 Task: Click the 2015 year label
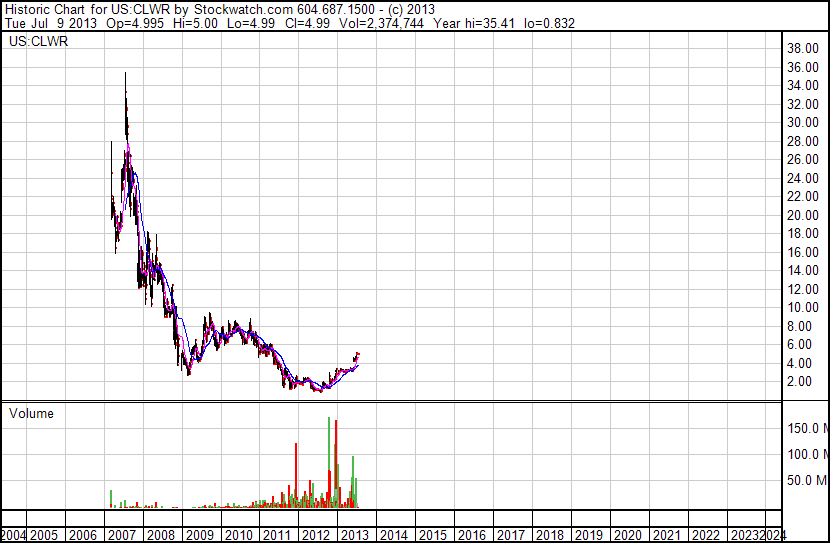(432, 535)
